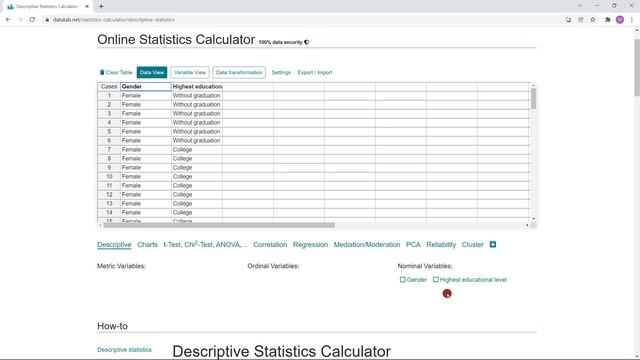Image resolution: width=640 pixels, height=360 pixels.
Task: Select row 7 College cell
Action: pyautogui.click(x=197, y=149)
